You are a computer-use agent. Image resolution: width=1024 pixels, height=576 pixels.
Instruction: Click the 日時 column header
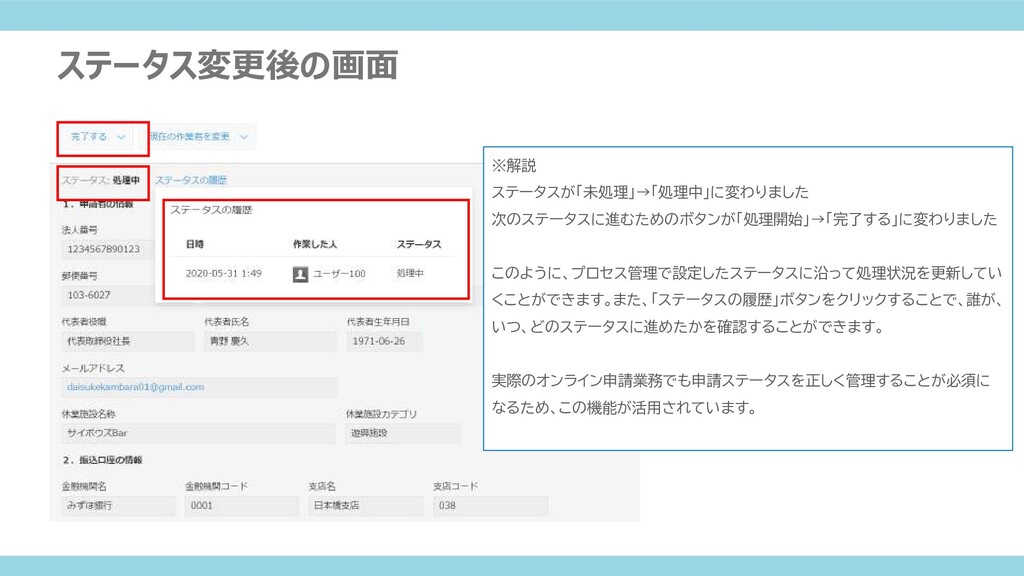coord(195,244)
